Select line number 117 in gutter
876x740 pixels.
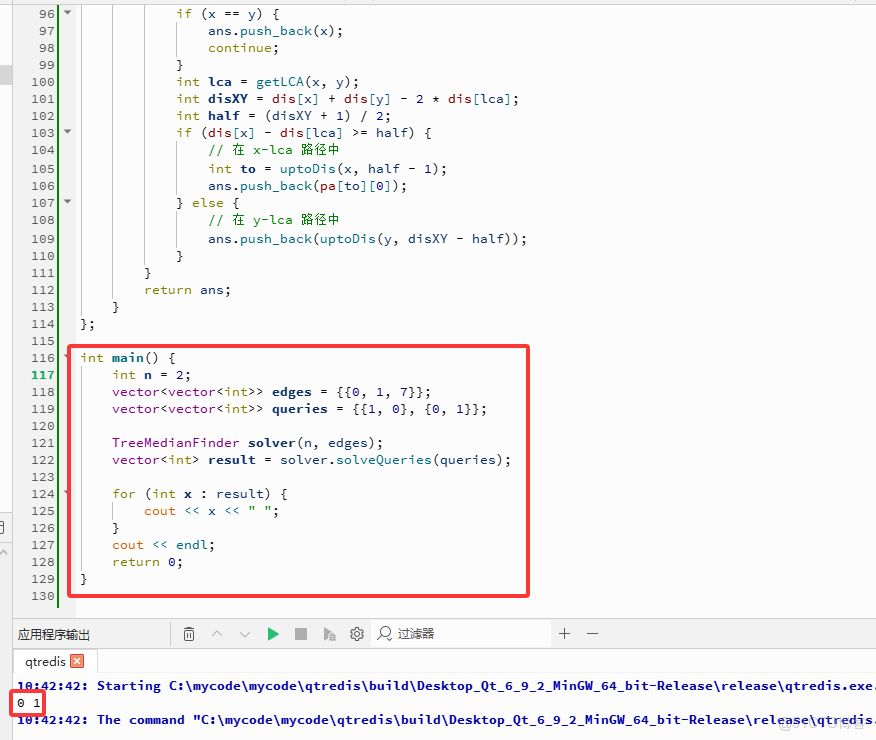(43, 375)
